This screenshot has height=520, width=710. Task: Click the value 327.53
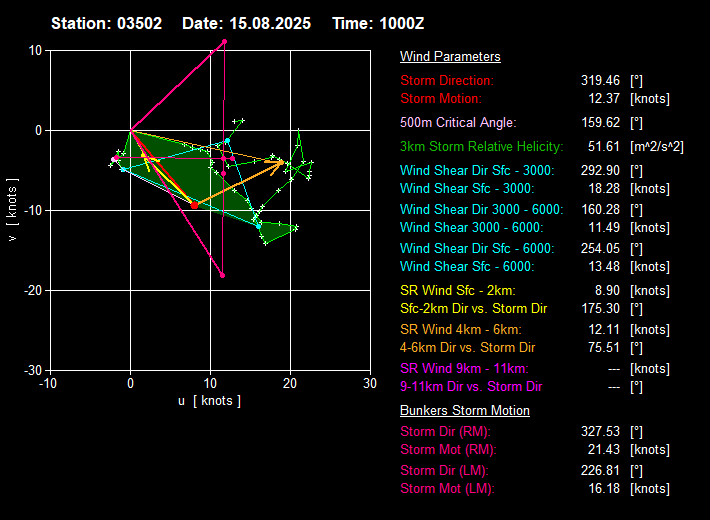600,432
